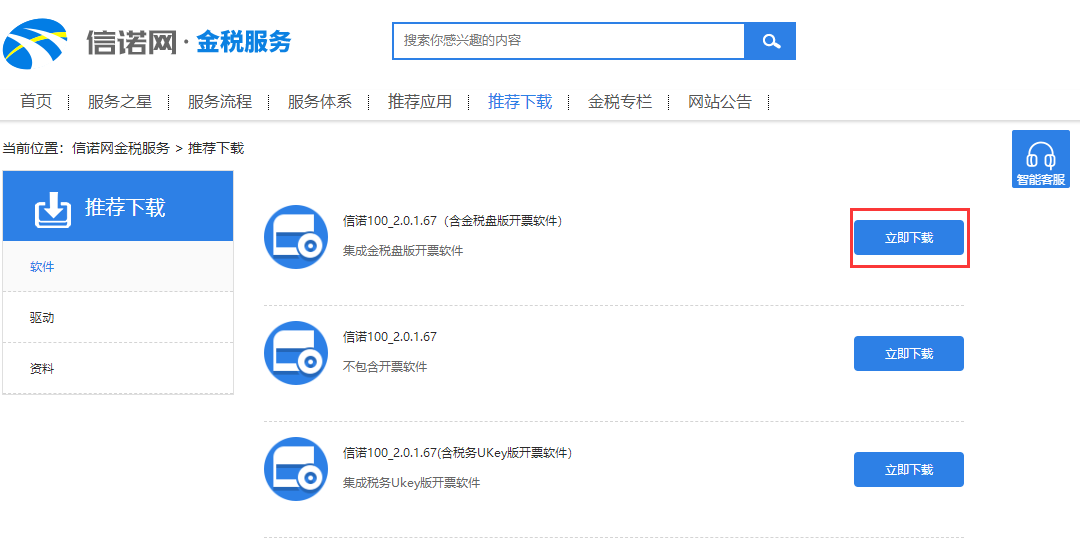Click the disc icon for 含税务UKey版开票软件

coord(295,469)
